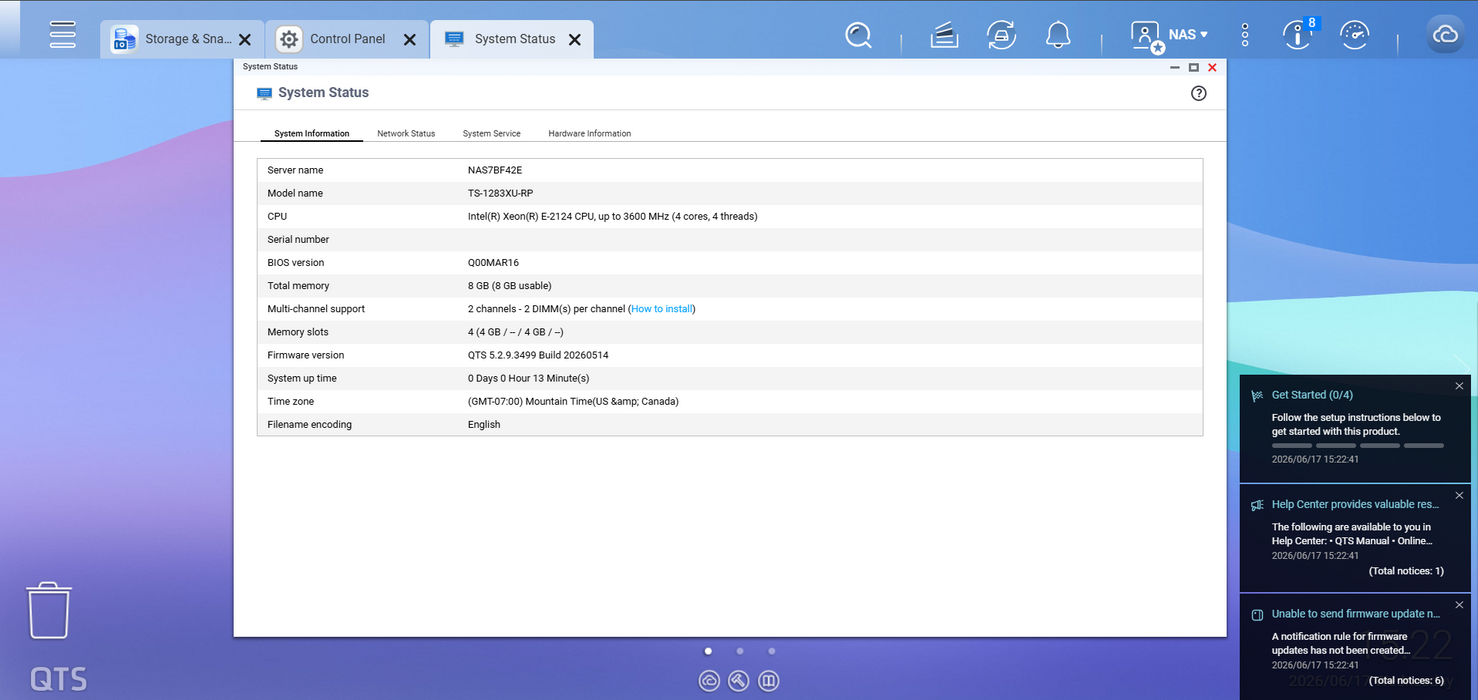Open the myQNAPcloud icon in top bar
The height and width of the screenshot is (700, 1478).
click(x=1445, y=34)
